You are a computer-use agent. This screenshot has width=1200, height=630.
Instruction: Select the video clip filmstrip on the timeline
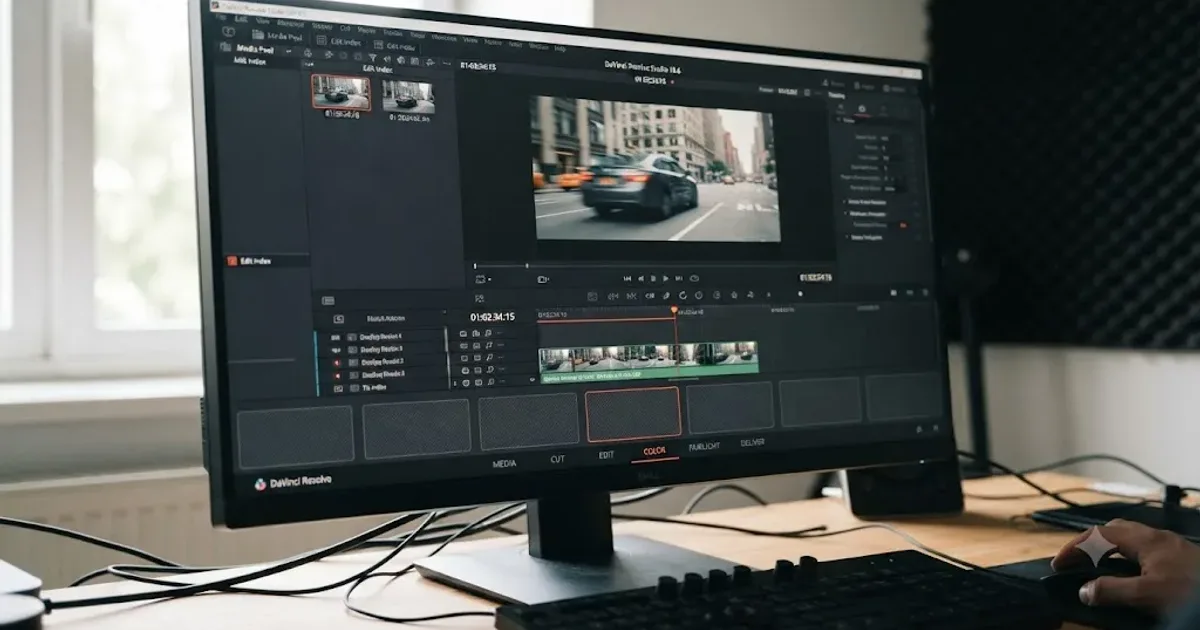tap(648, 357)
